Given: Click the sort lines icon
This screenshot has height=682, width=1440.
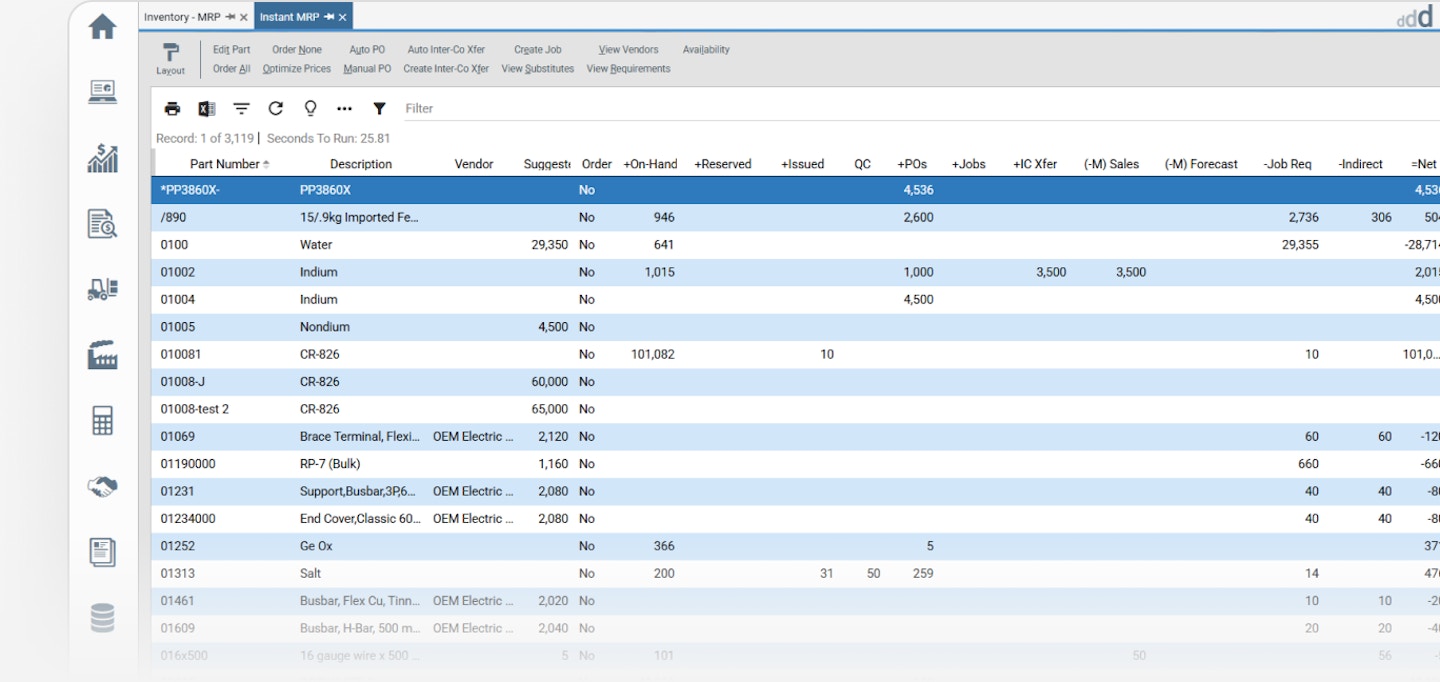Looking at the screenshot, I should click(x=241, y=108).
